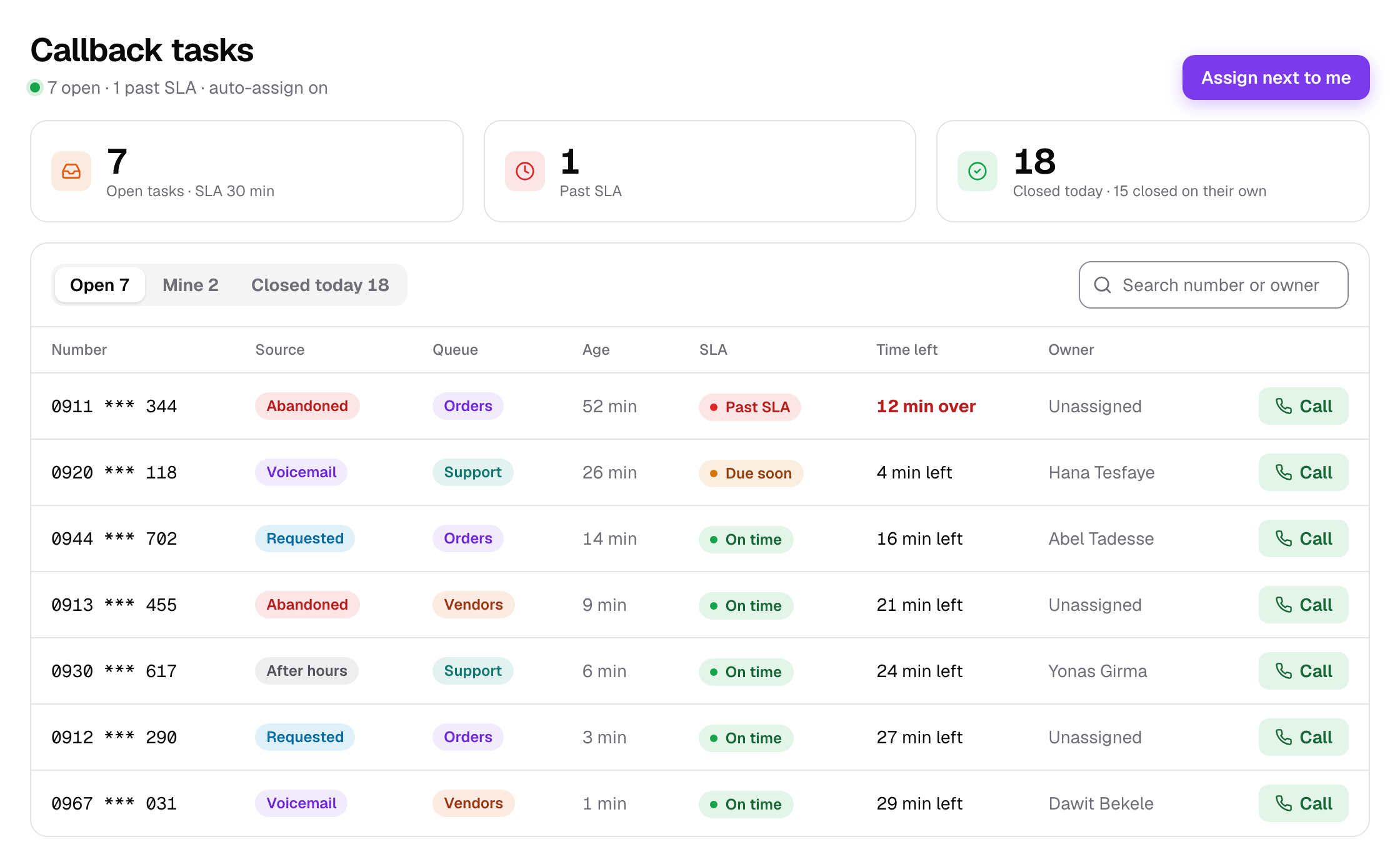Switch to the Open 7 tab
The width and height of the screenshot is (1400, 867).
pyautogui.click(x=99, y=285)
